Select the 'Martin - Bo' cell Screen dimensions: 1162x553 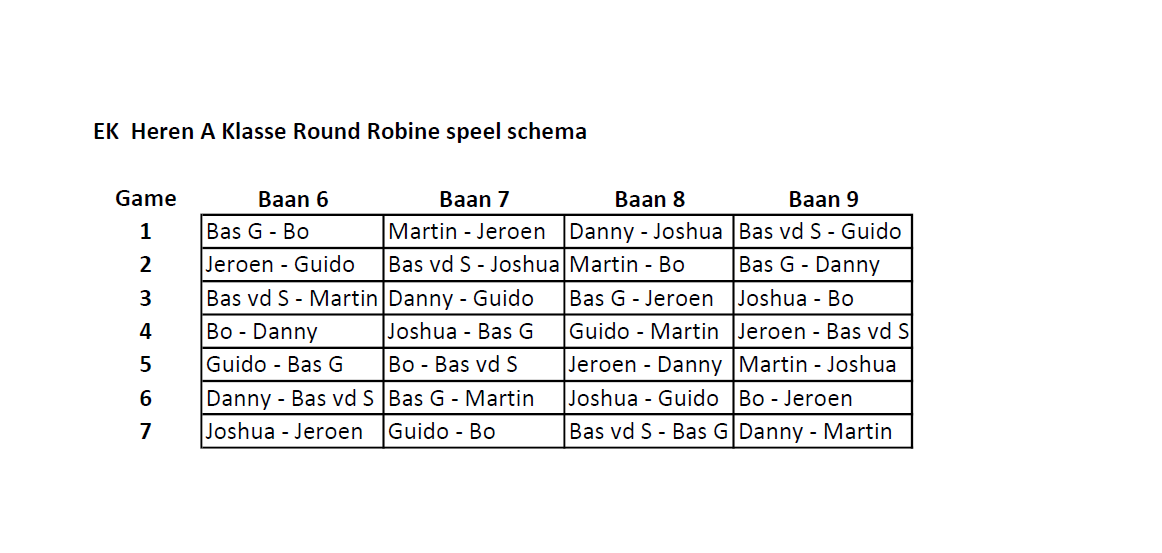648,265
